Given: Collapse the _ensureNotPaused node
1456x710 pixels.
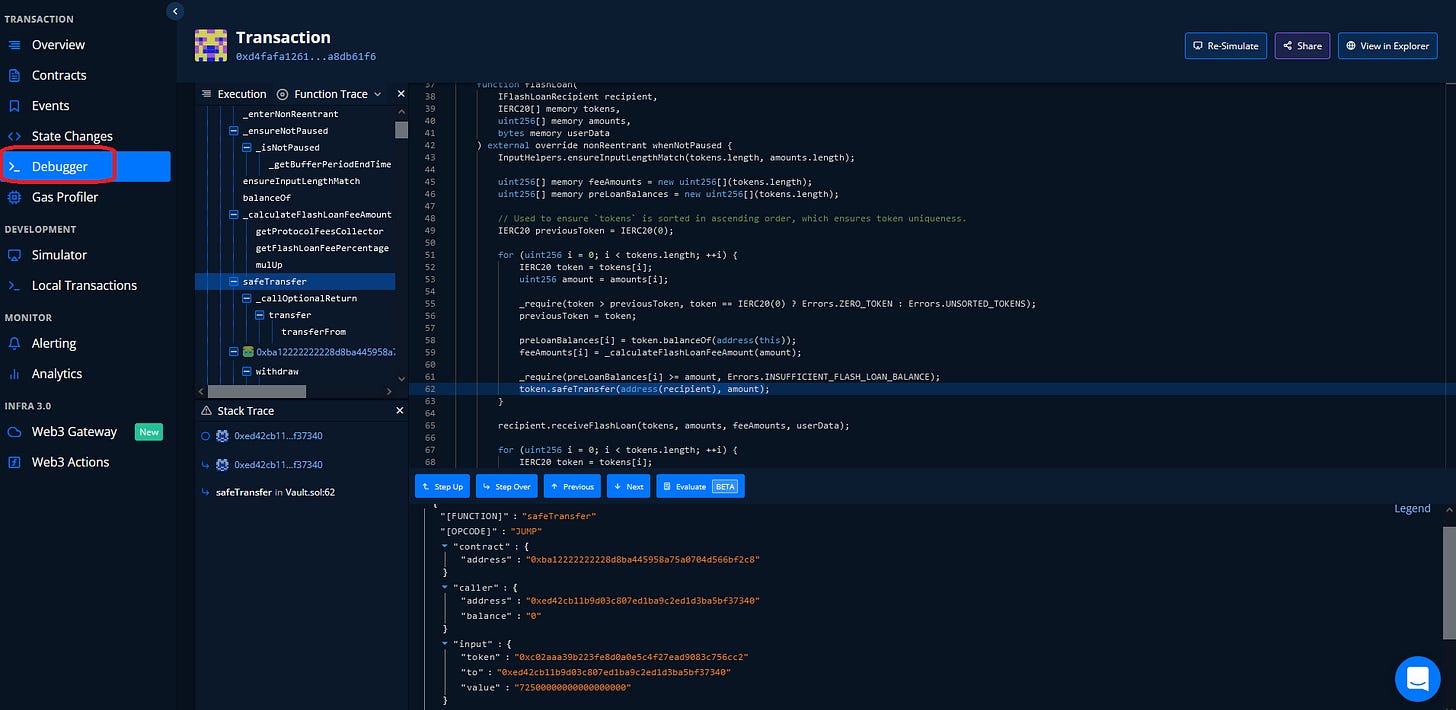Looking at the screenshot, I should (234, 131).
